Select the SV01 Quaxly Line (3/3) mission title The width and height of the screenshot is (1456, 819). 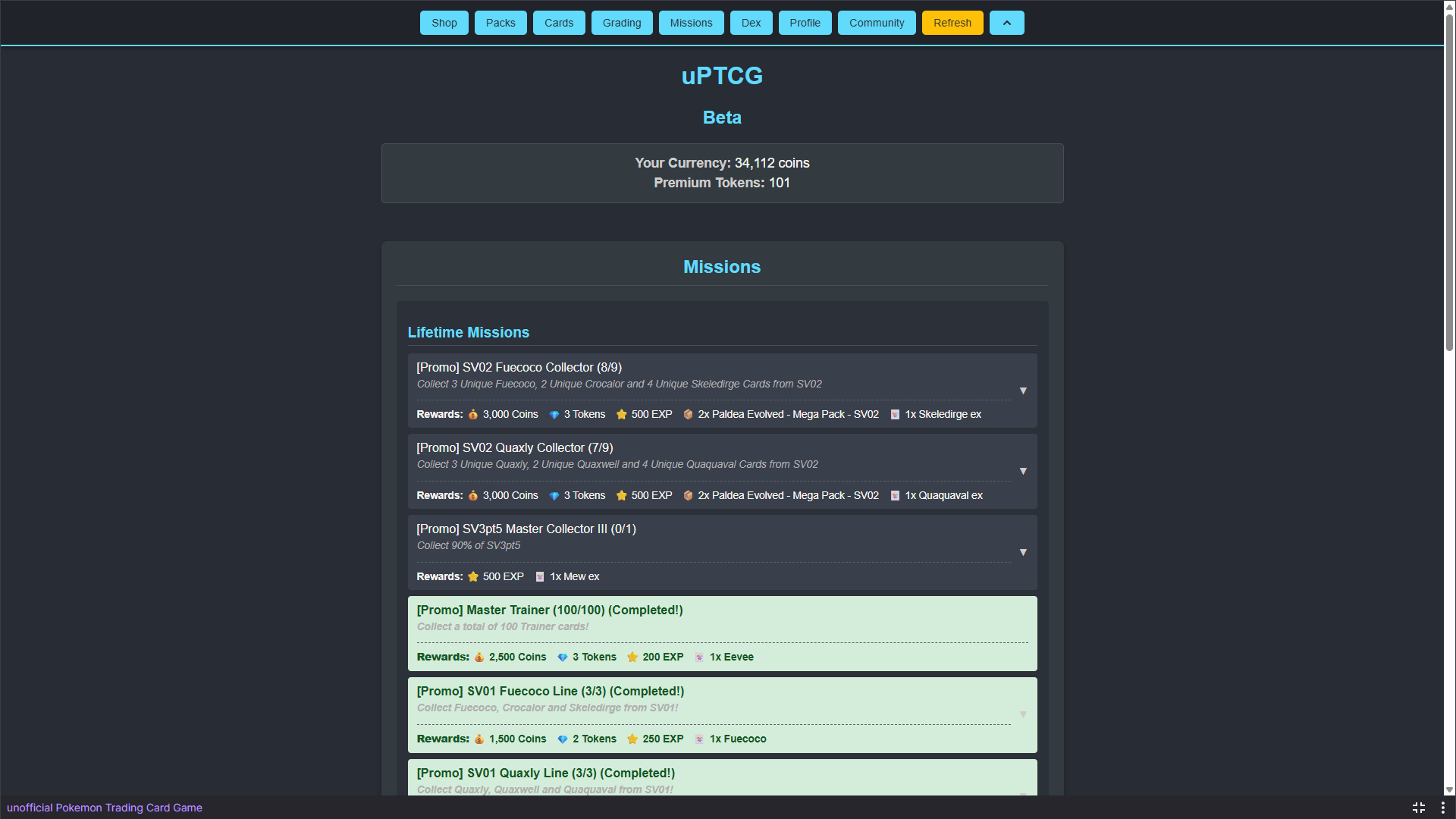tap(546, 773)
